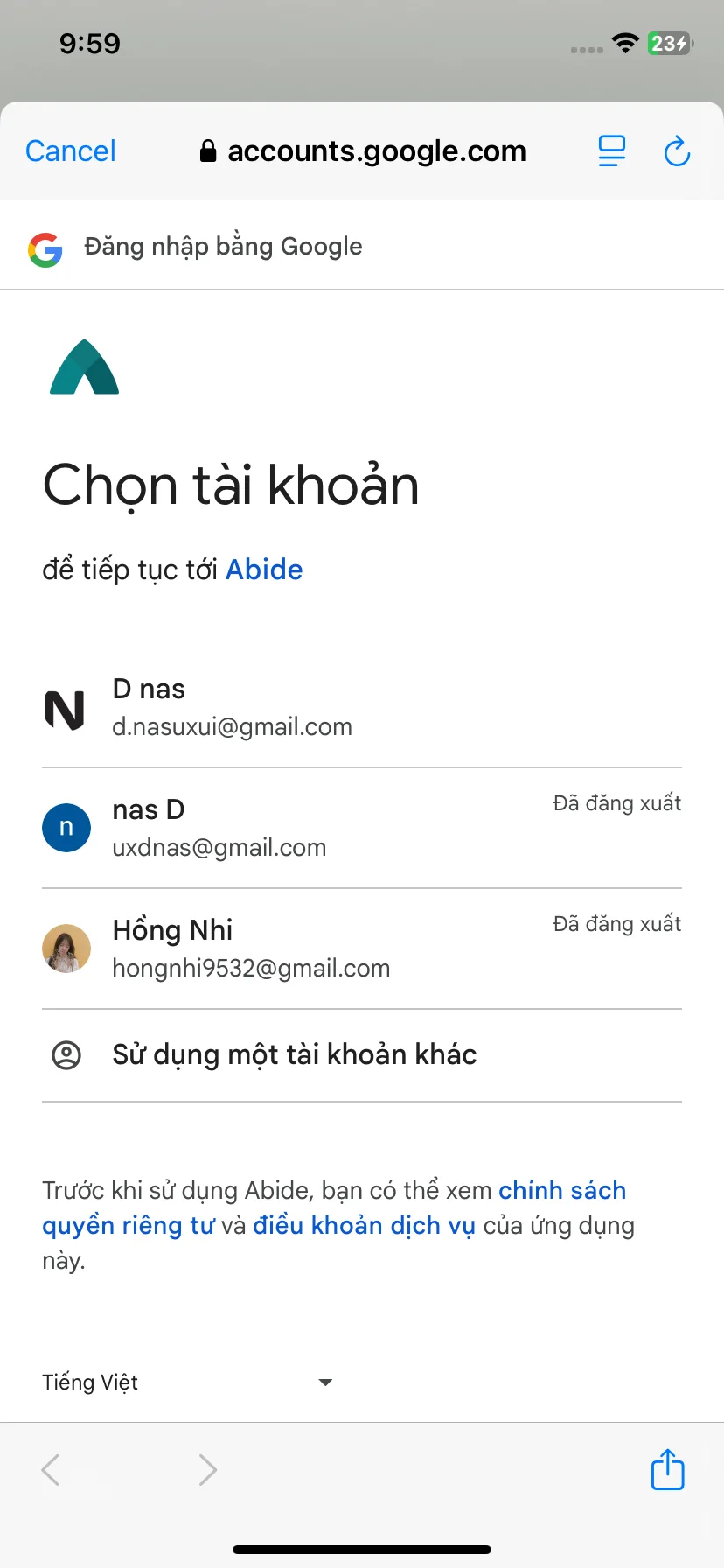Tap the blue 'n' avatar of nas D

pos(66,828)
